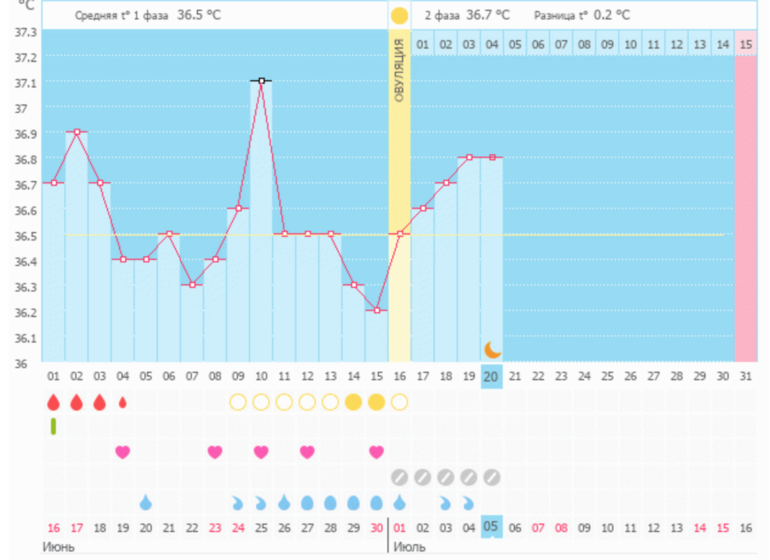Toggle the empty yellow circle on day 09
Viewport: 770px width, 560px height.
point(238,402)
